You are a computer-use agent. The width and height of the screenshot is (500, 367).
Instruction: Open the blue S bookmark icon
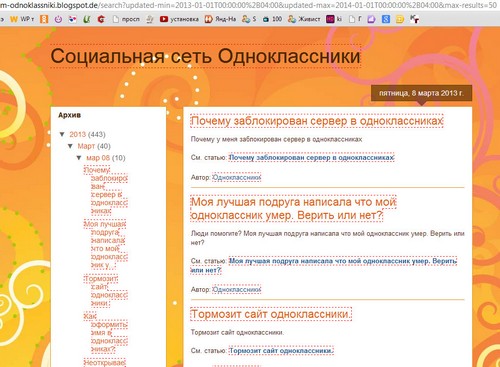386,19
